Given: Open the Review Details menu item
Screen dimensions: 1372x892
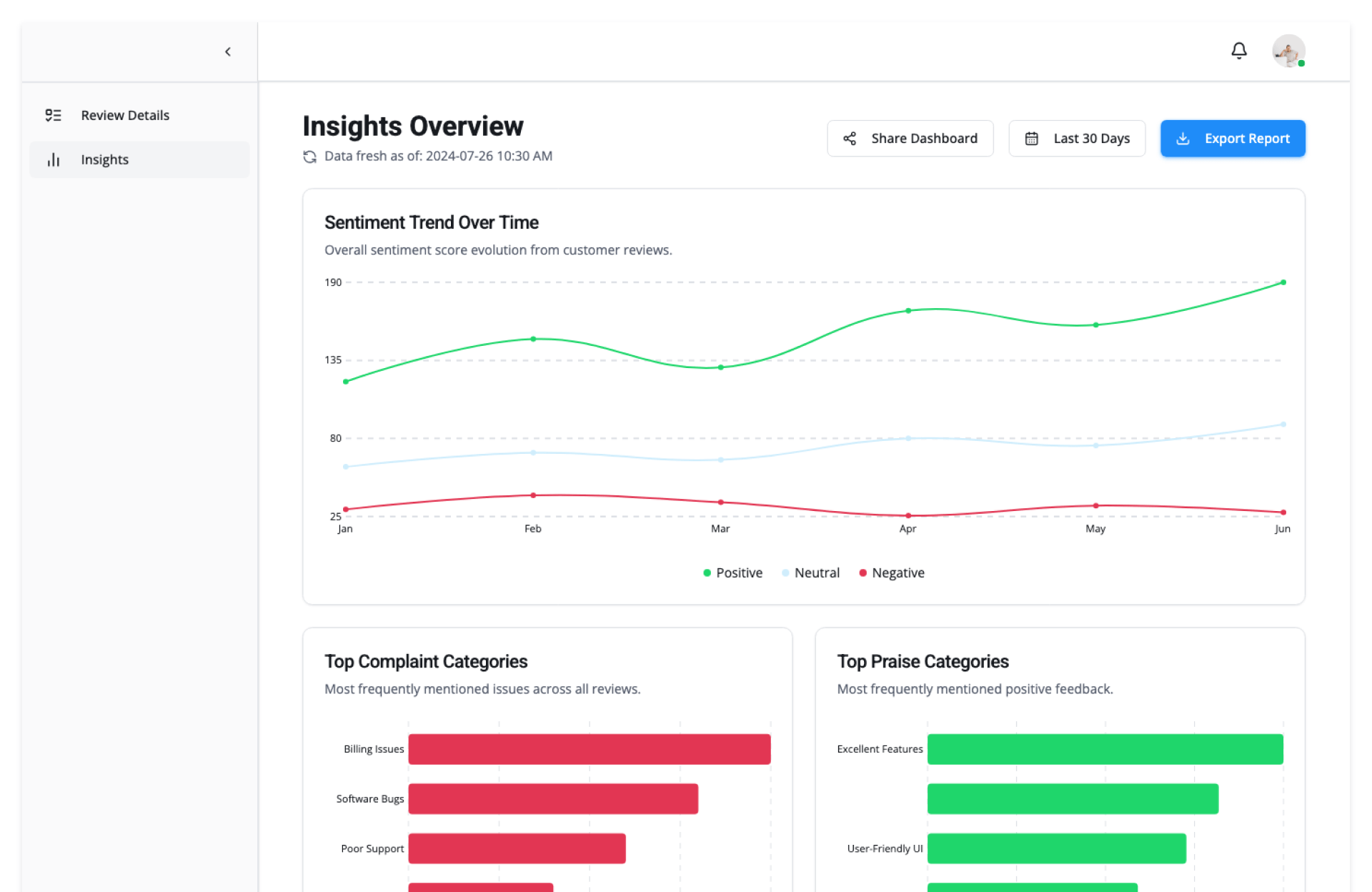Looking at the screenshot, I should [x=125, y=115].
